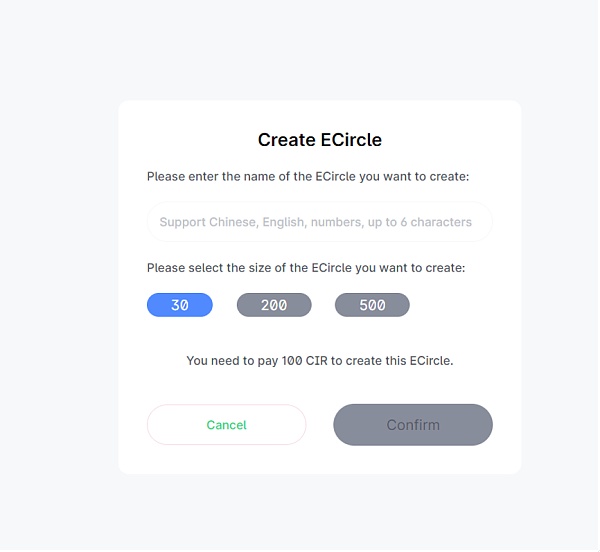600x552 pixels.
Task: Pick the 500 ECircle size
Action: click(373, 306)
